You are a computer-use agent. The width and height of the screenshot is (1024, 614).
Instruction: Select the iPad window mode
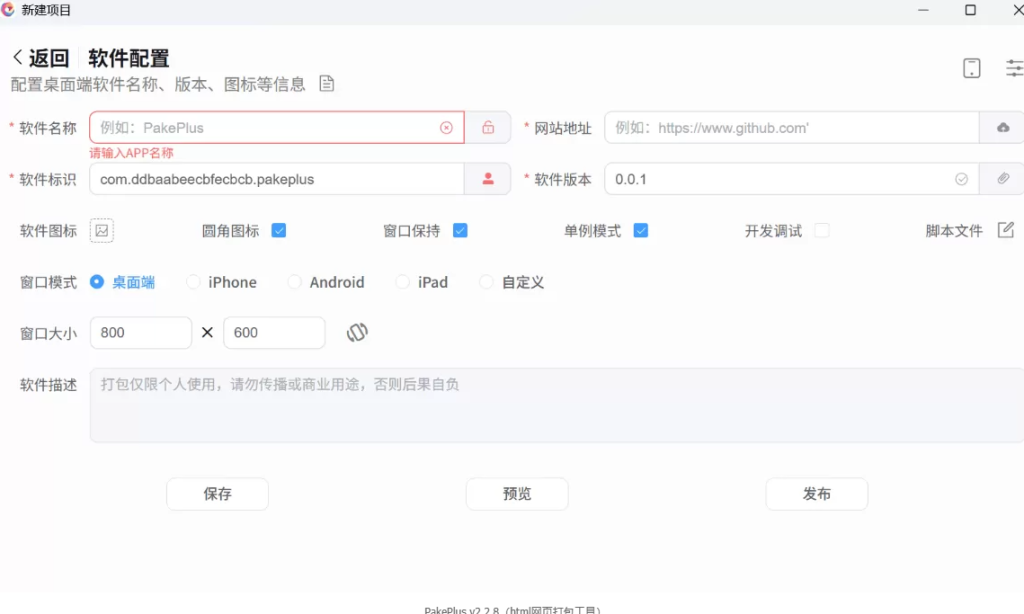pyautogui.click(x=422, y=282)
